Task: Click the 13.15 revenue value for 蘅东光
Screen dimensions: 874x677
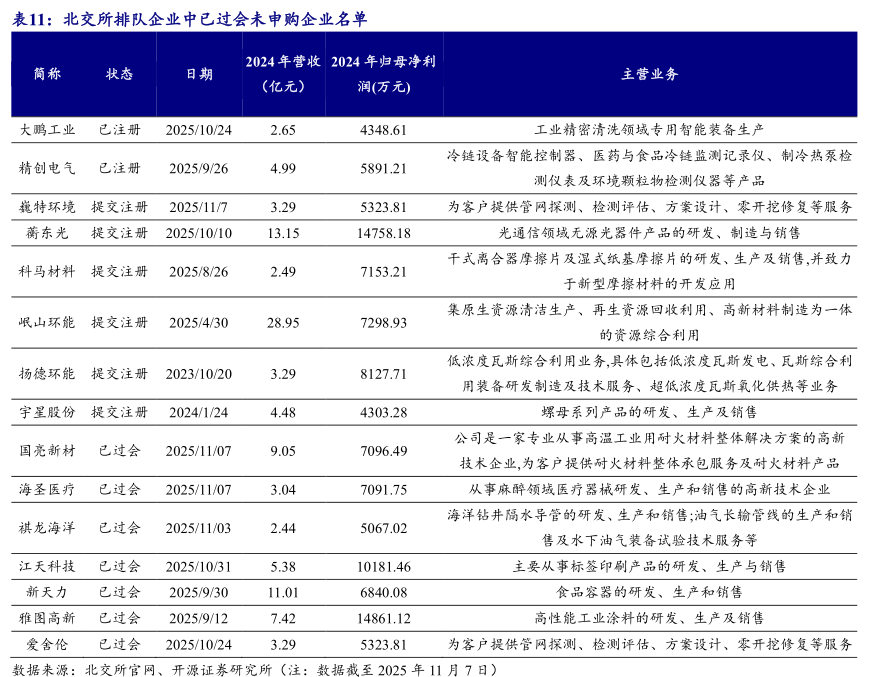Action: pos(283,232)
